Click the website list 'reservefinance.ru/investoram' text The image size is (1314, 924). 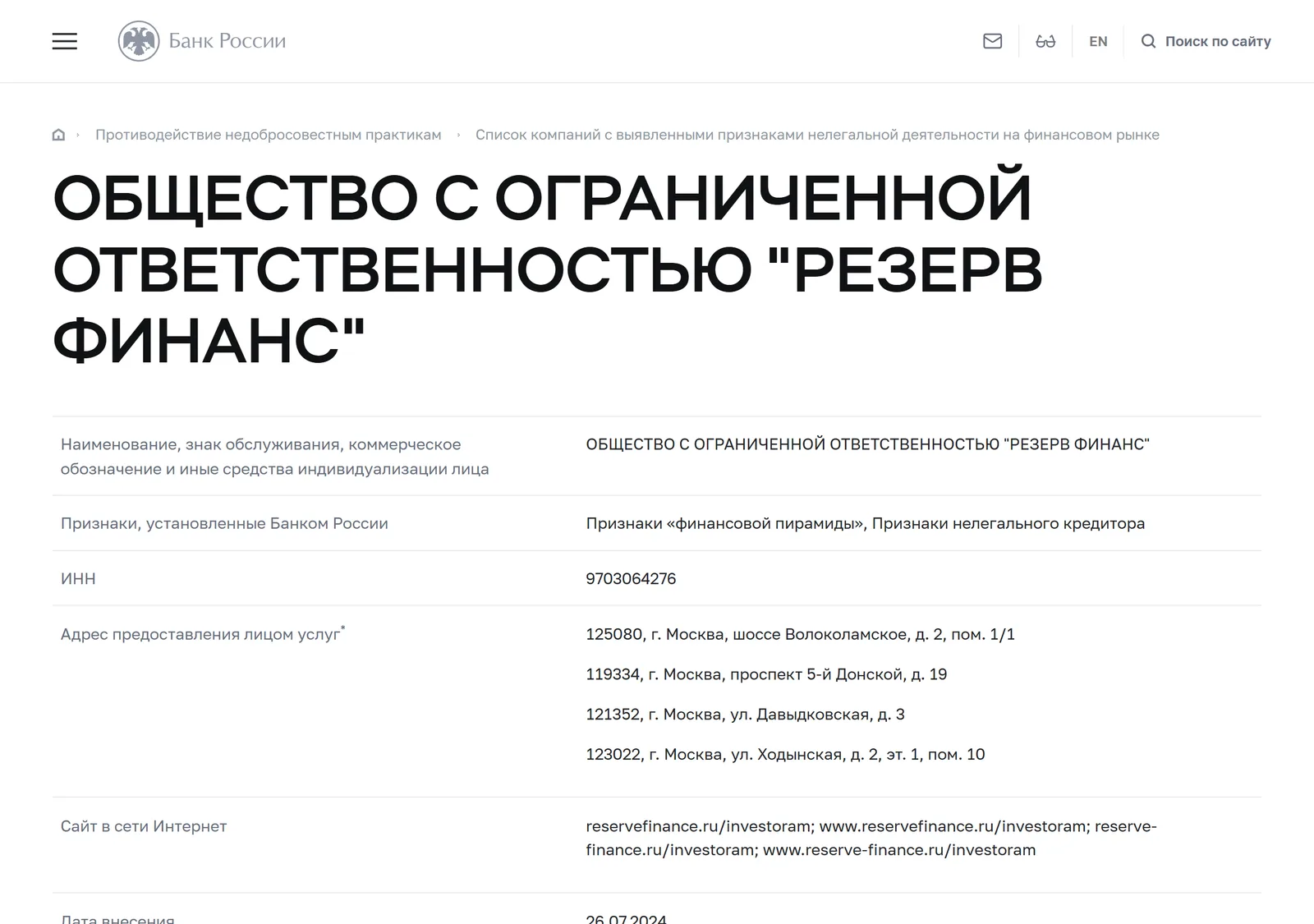871,838
